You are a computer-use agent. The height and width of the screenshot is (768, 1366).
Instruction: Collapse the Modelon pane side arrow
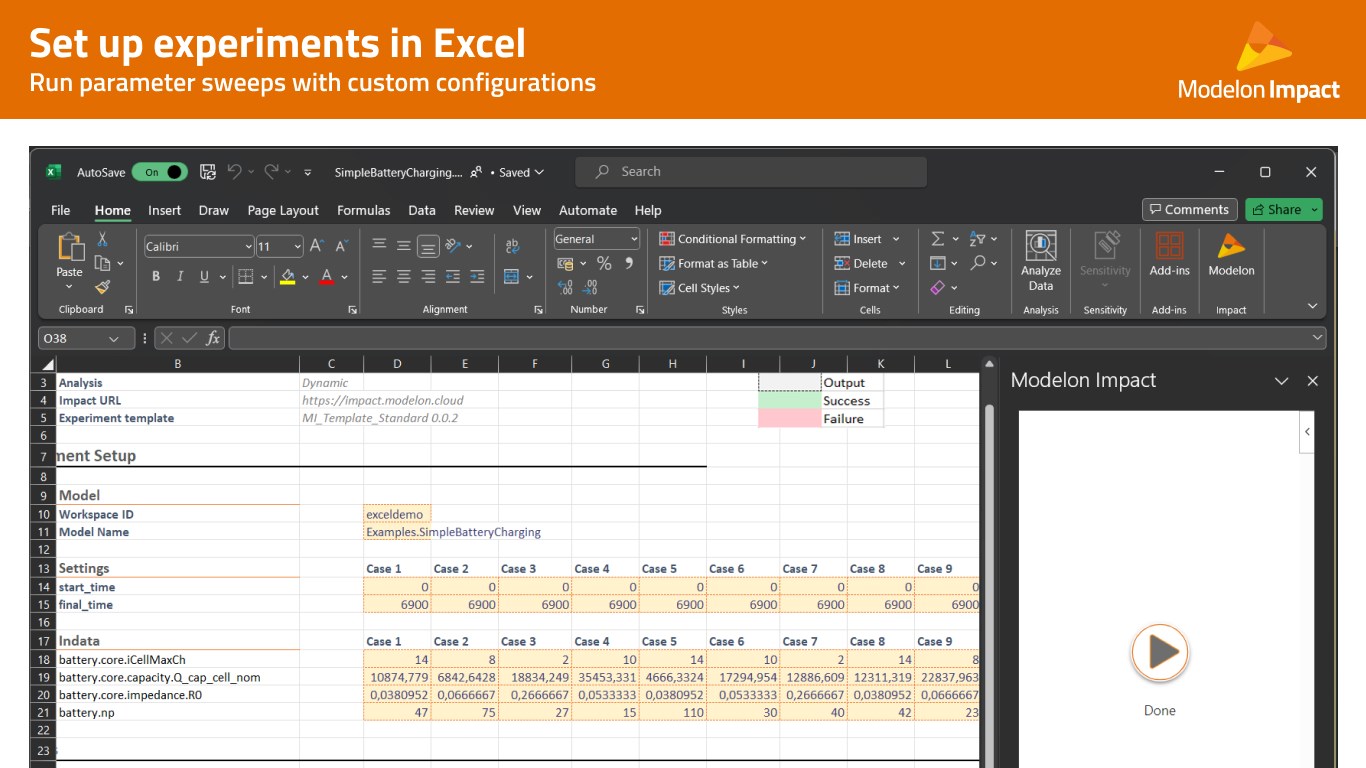[1307, 432]
